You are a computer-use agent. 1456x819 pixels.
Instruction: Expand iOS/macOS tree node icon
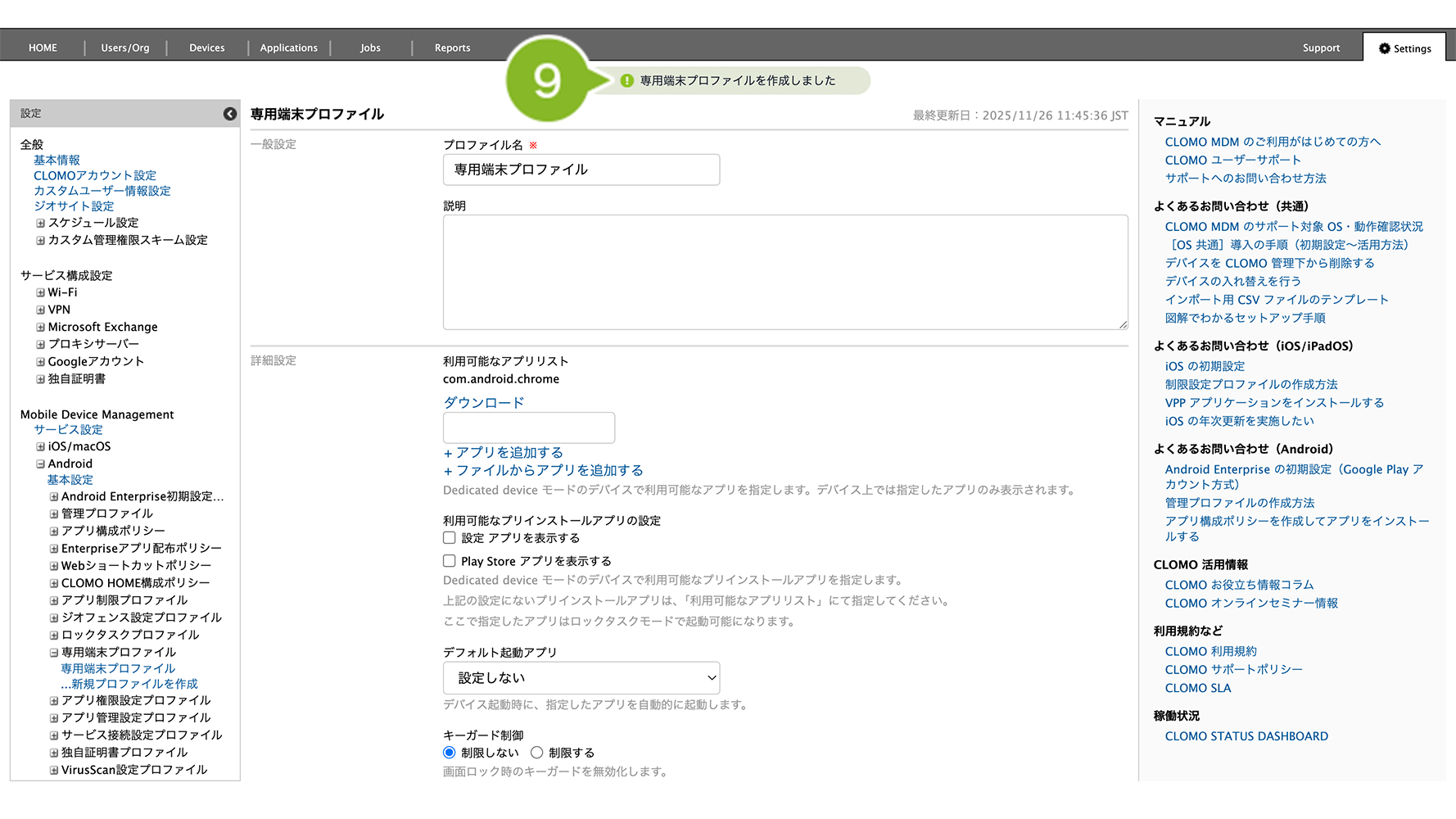(40, 446)
